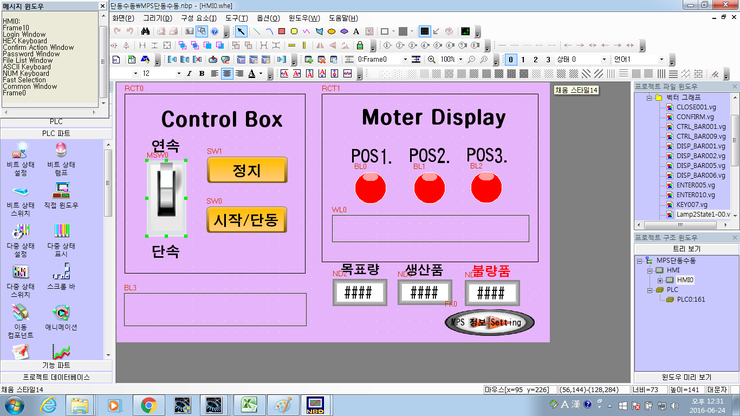Viewport: 740px width, 416px height.
Task: Select the toggle switch component MSW0
Action: [x=166, y=198]
